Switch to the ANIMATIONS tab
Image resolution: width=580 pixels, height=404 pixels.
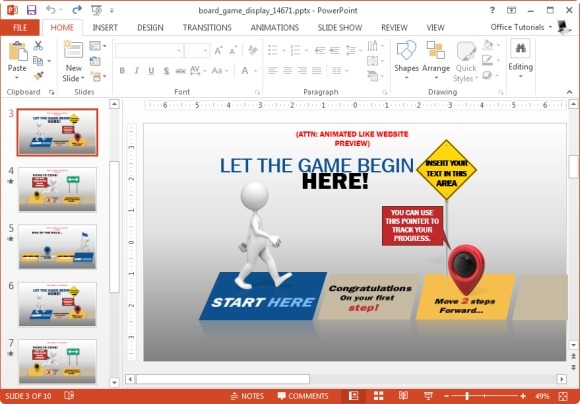click(274, 28)
